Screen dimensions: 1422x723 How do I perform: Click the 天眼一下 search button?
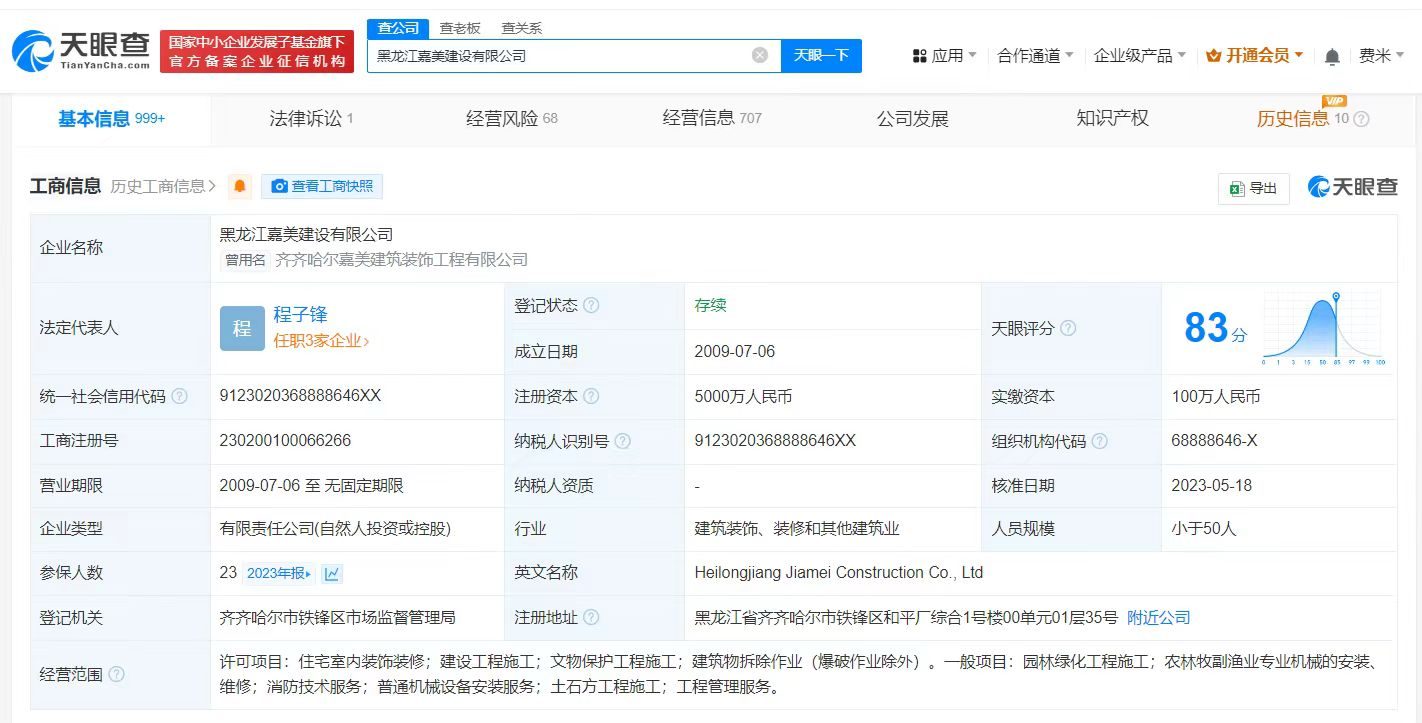coord(822,56)
